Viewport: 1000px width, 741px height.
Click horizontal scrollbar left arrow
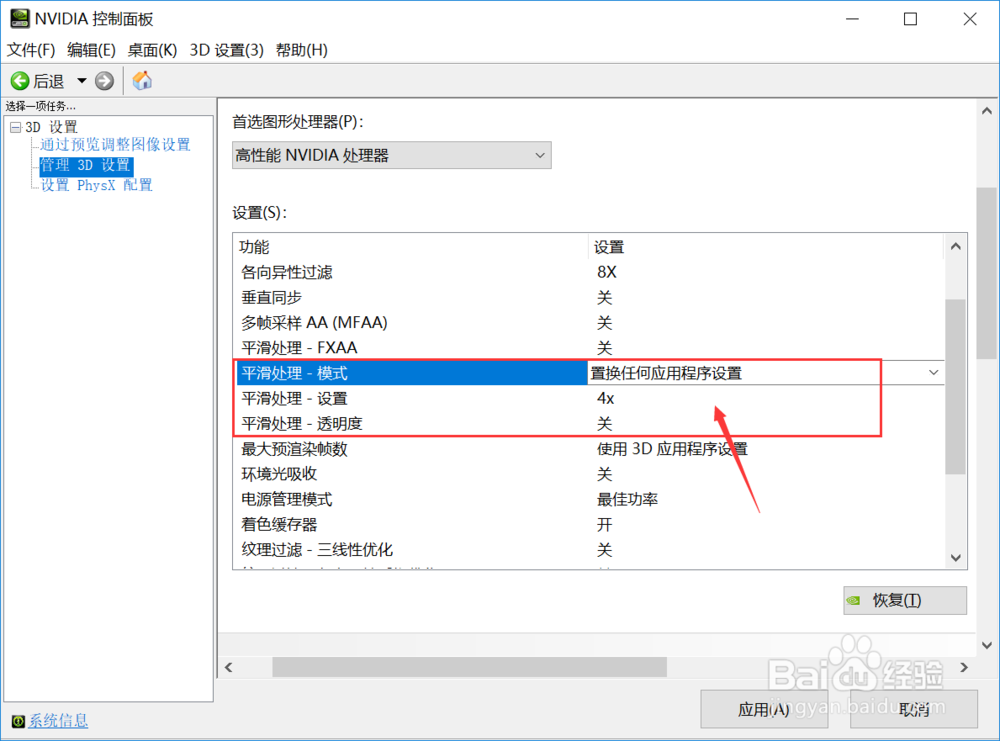coord(229,668)
